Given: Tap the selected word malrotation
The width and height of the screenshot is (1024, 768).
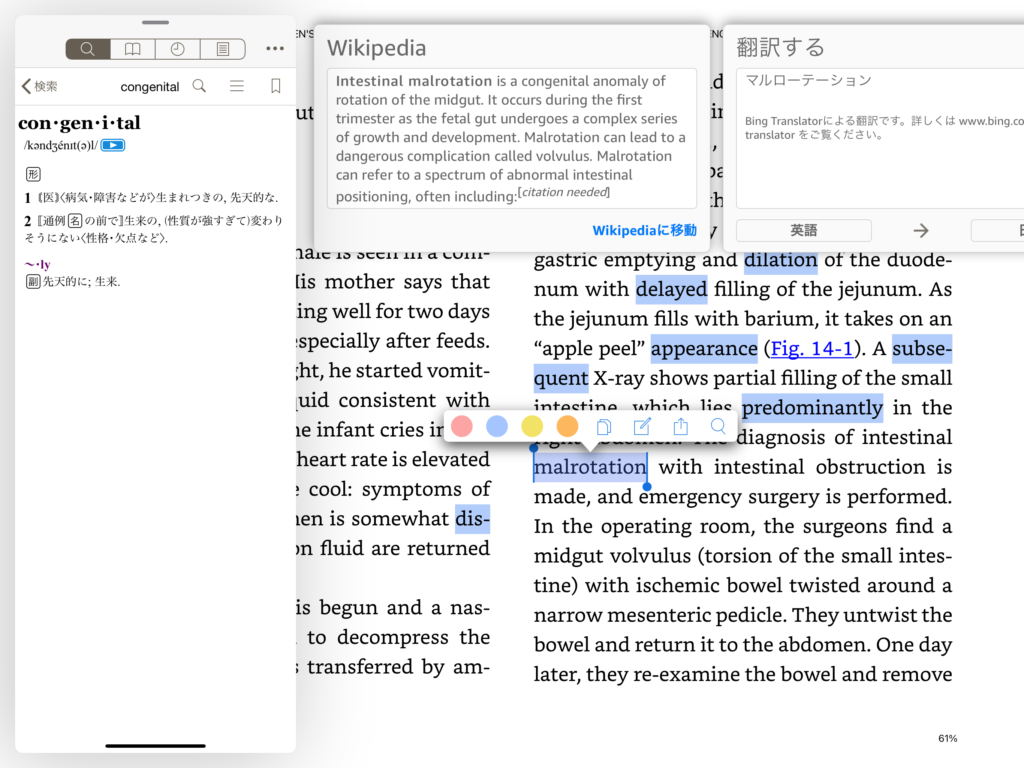Looking at the screenshot, I should 590,467.
